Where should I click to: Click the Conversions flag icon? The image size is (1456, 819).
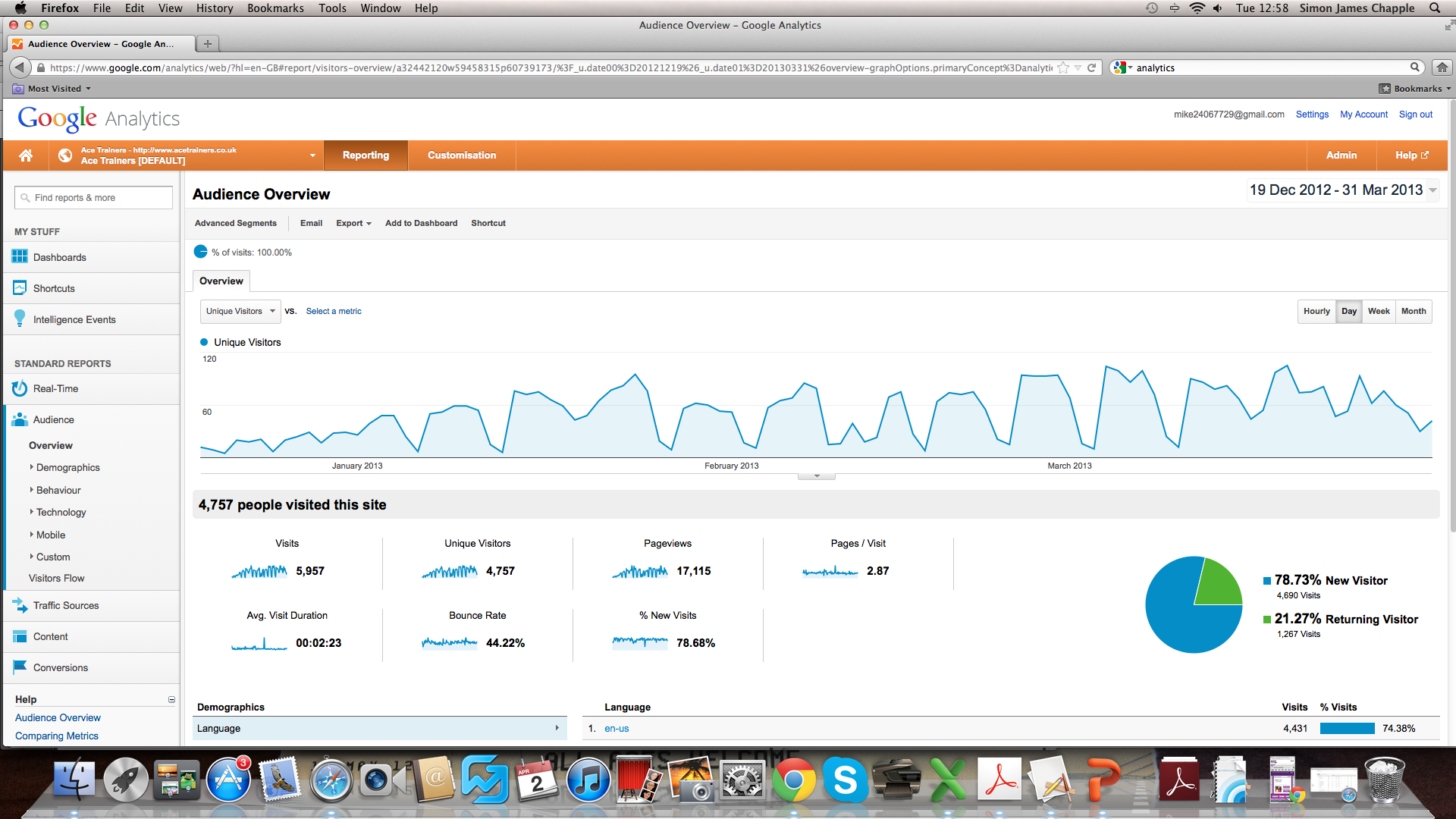click(x=20, y=667)
